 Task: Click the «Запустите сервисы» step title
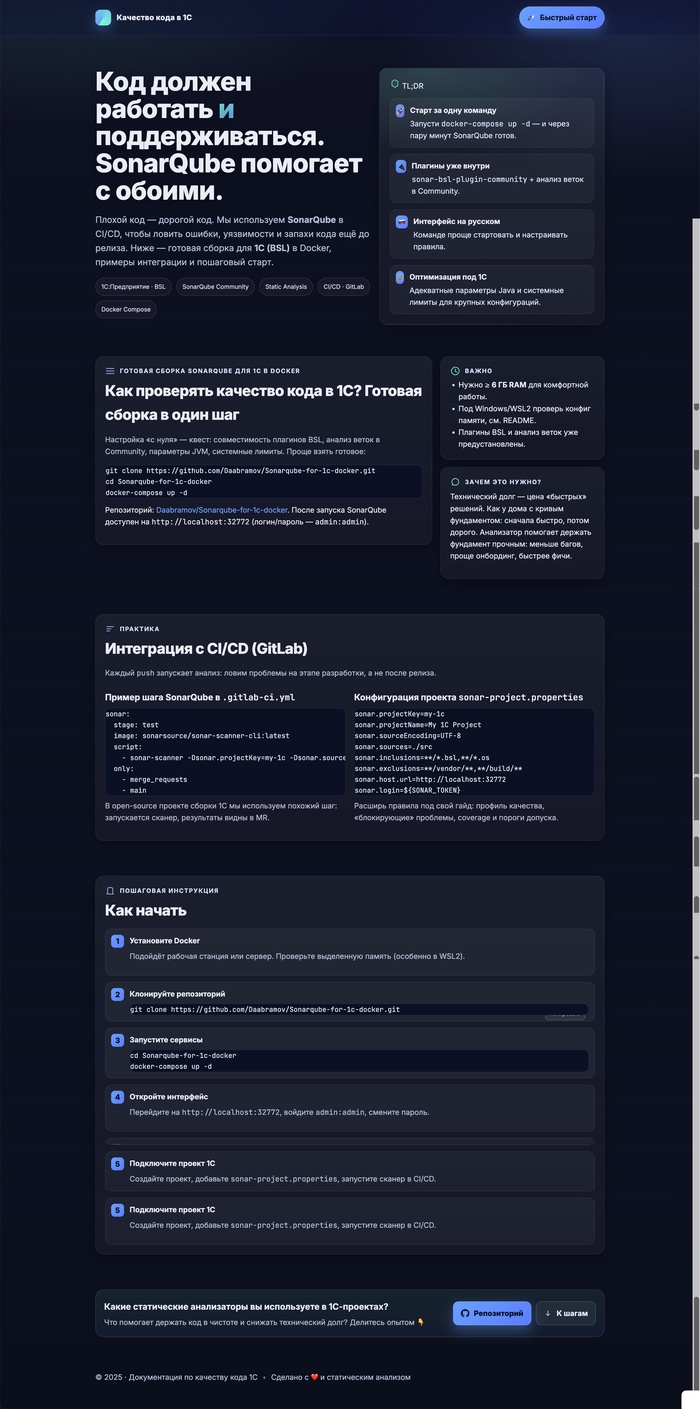166,1040
